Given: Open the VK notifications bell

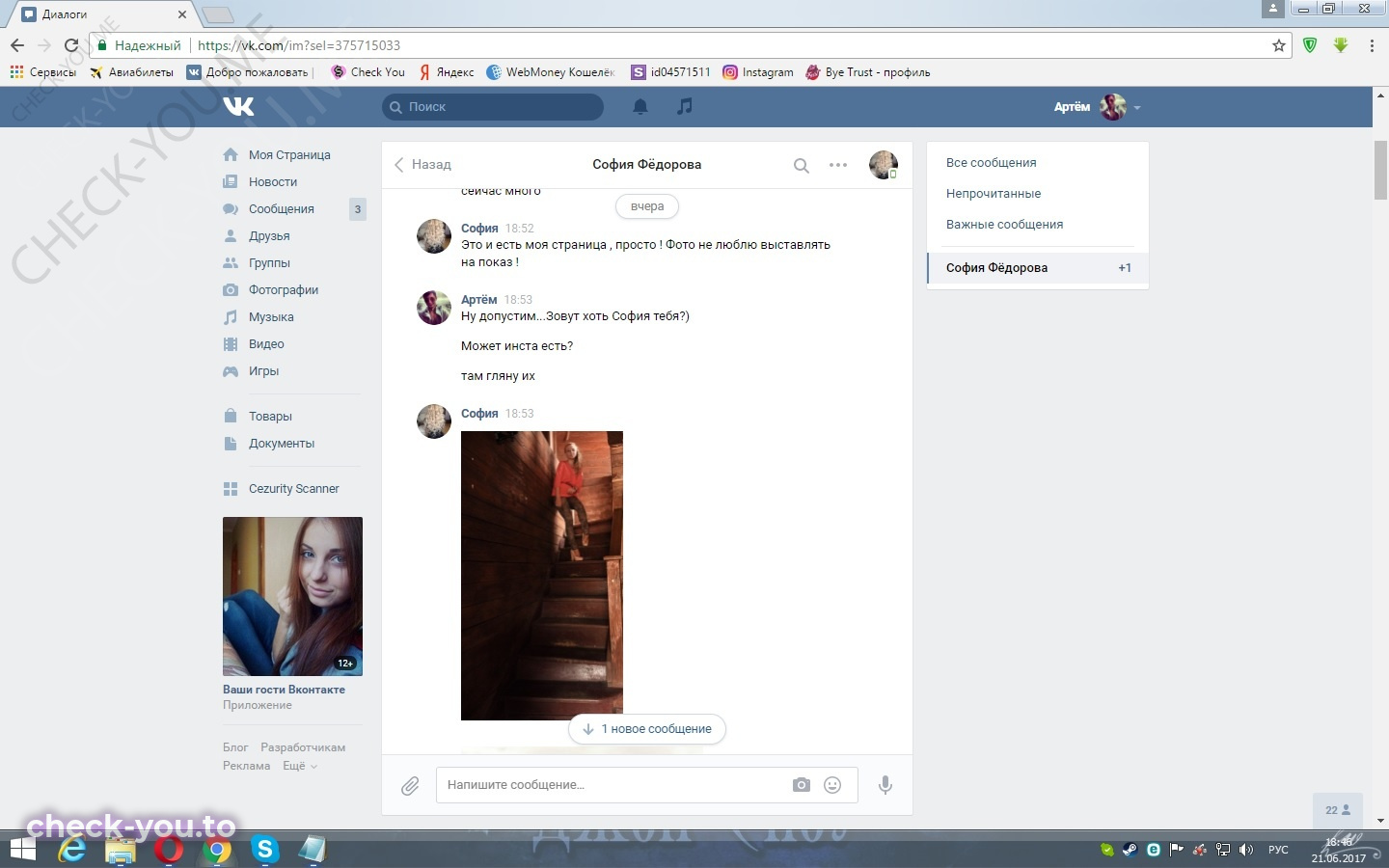Looking at the screenshot, I should point(640,107).
